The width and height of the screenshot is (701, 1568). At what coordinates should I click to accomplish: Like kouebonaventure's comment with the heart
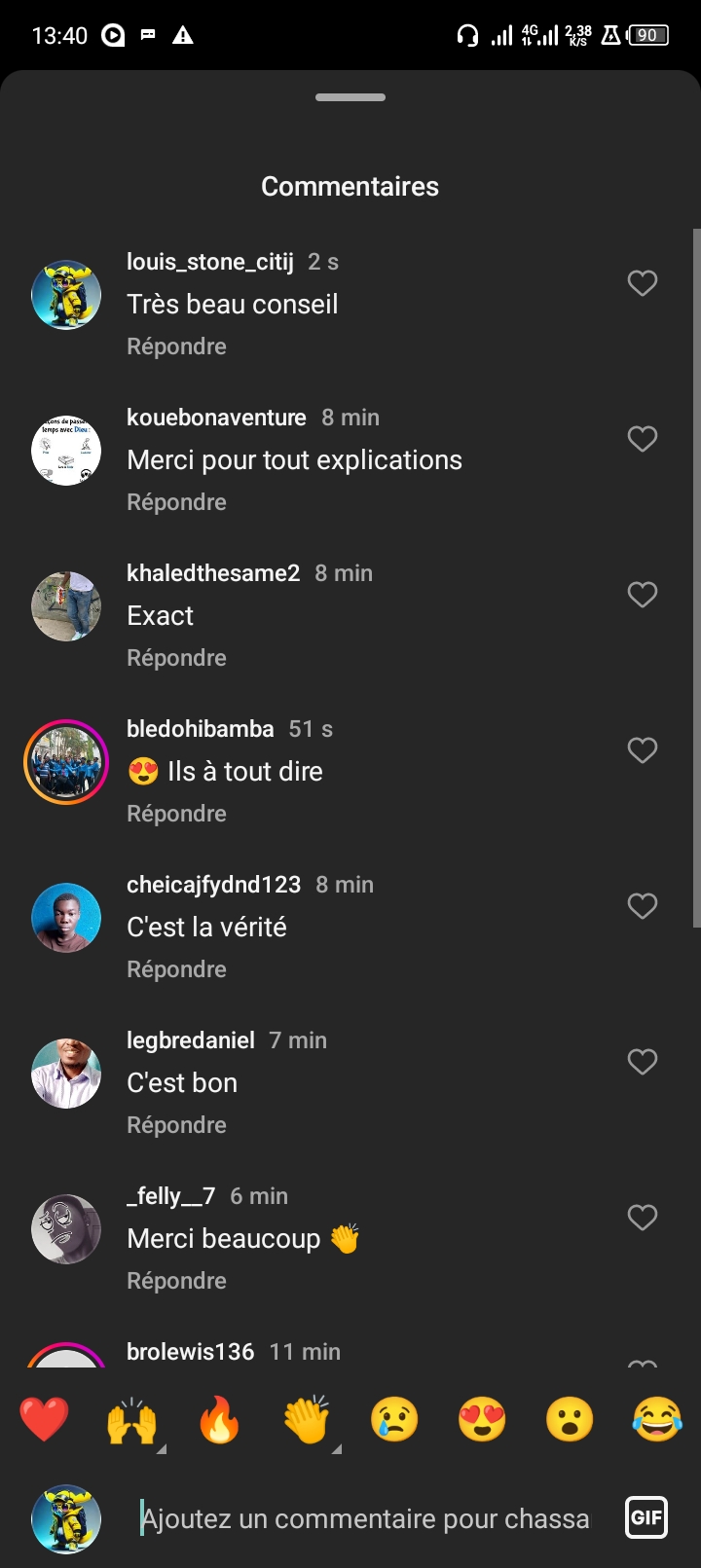coord(643,439)
